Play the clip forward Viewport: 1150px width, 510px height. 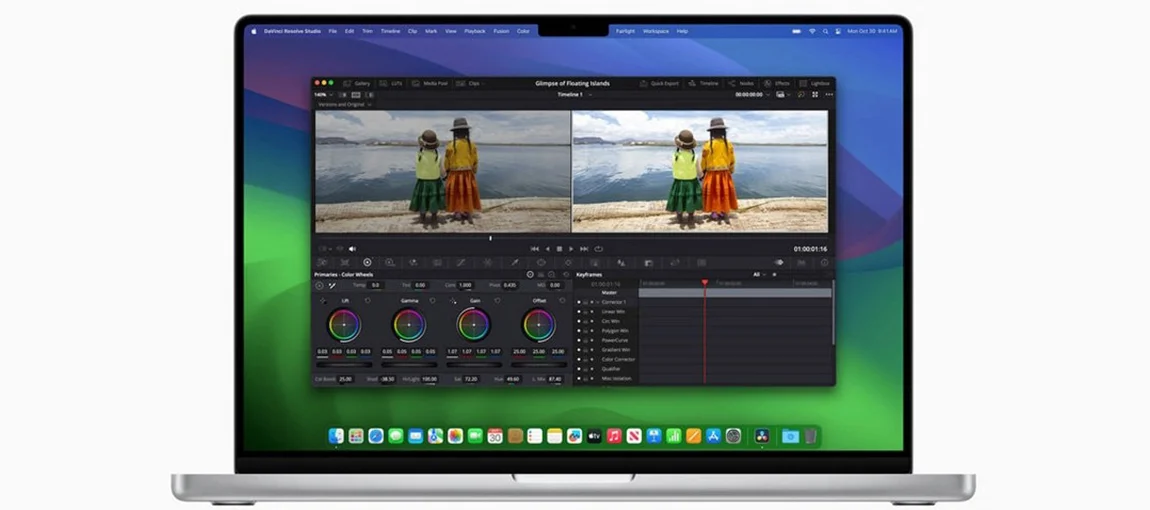(x=571, y=249)
